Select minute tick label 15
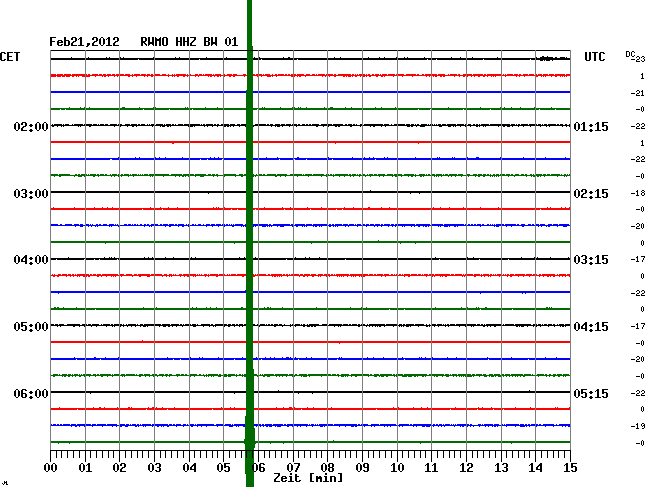The height and width of the screenshot is (494, 650). coord(570,468)
